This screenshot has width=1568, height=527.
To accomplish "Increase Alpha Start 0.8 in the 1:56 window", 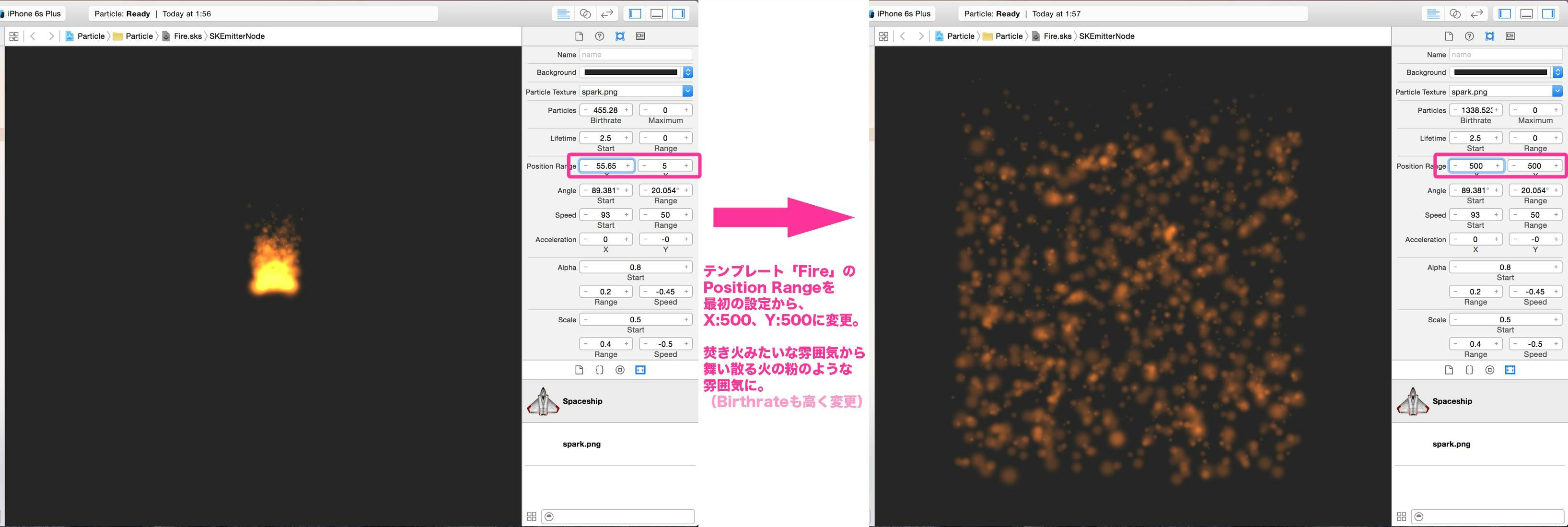I will click(686, 268).
